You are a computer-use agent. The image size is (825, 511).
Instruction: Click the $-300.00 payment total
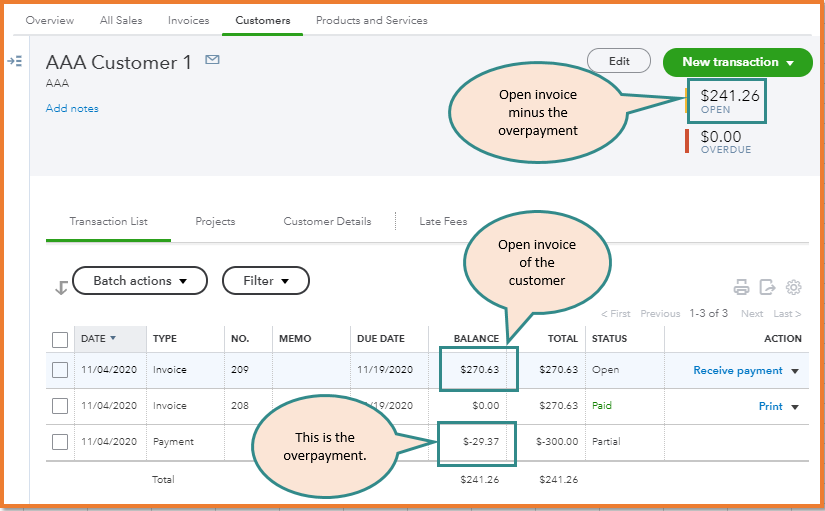(557, 442)
